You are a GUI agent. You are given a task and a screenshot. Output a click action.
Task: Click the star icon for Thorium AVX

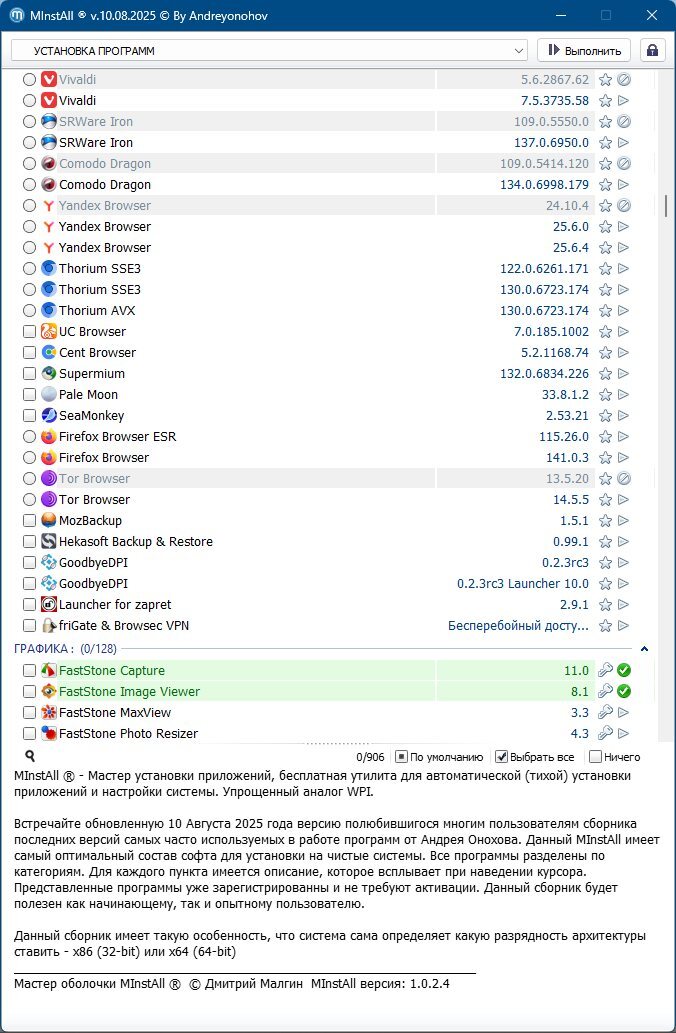[605, 310]
